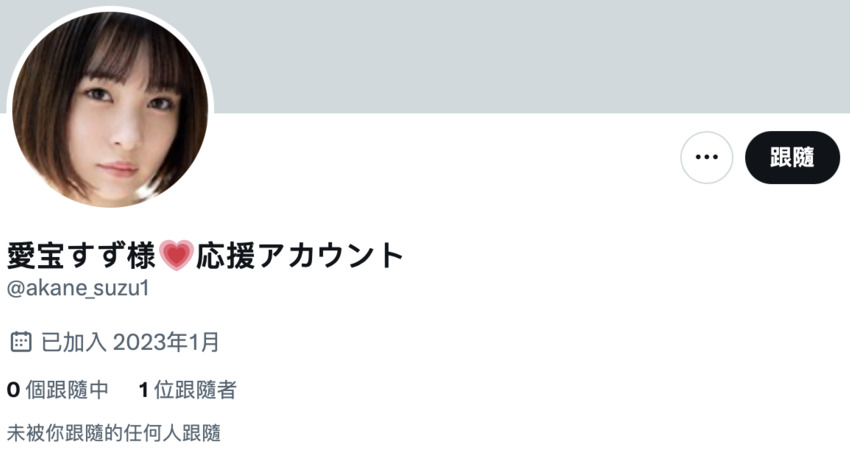Screen dimensions: 850x450
Task: Open the 0 個跟隨中 following list
Action: [57, 390]
